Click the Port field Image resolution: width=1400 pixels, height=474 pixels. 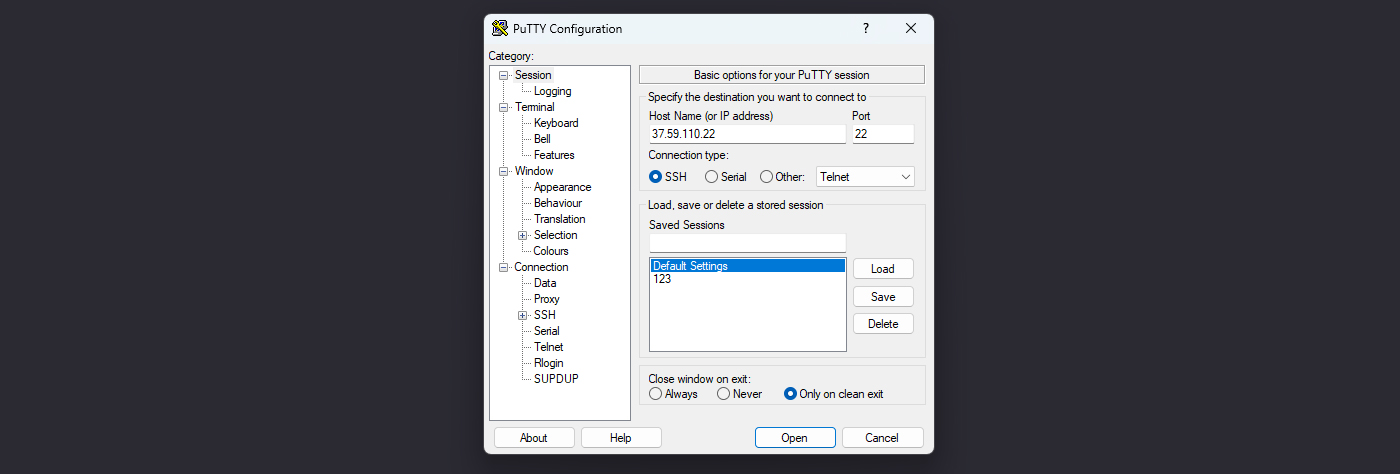point(883,134)
